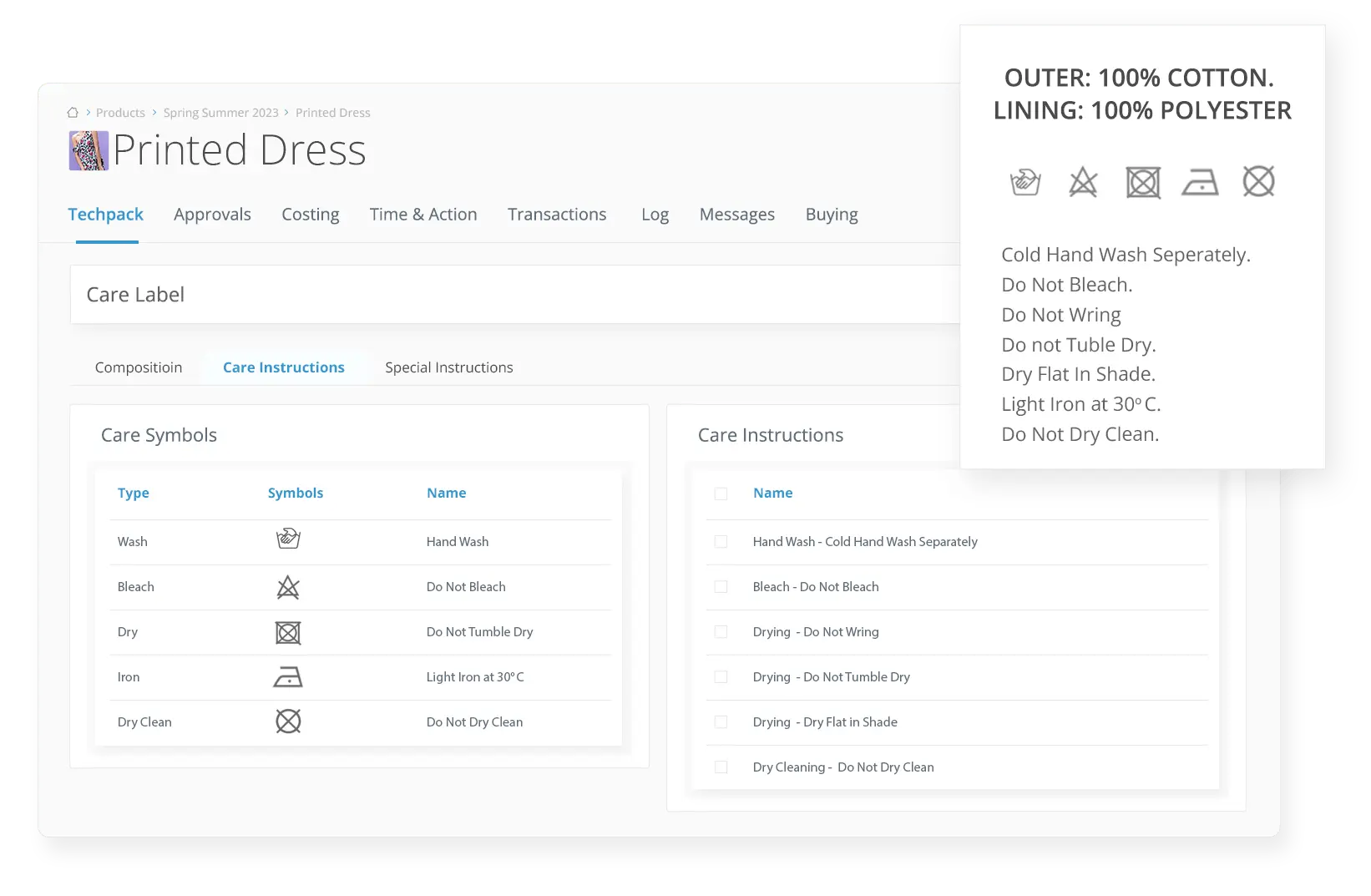Check the Hand Wash - Cold Hand Wash Separately box
Screen dimensions: 1371x896
coord(721,542)
